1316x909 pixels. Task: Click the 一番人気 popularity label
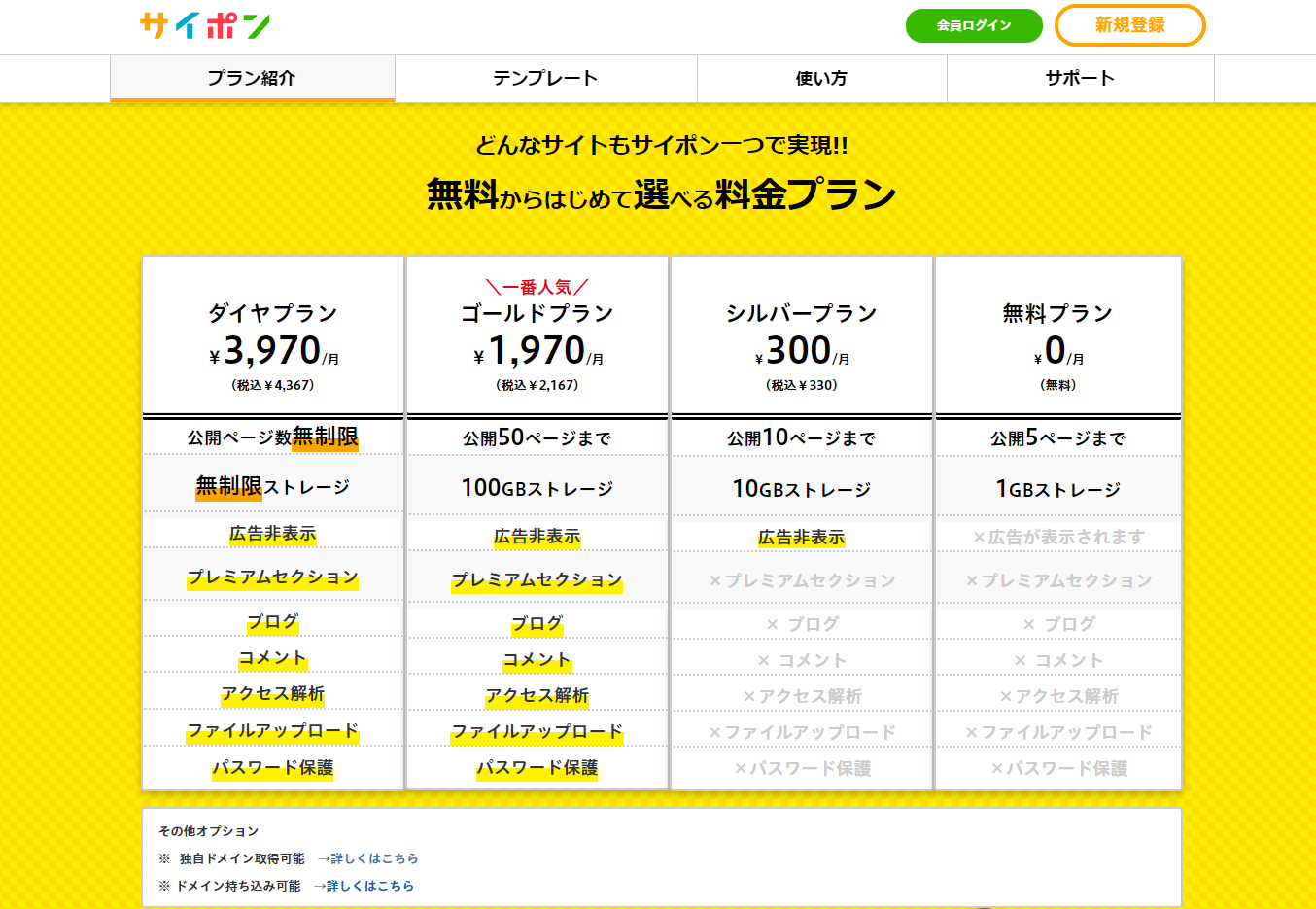(x=537, y=287)
